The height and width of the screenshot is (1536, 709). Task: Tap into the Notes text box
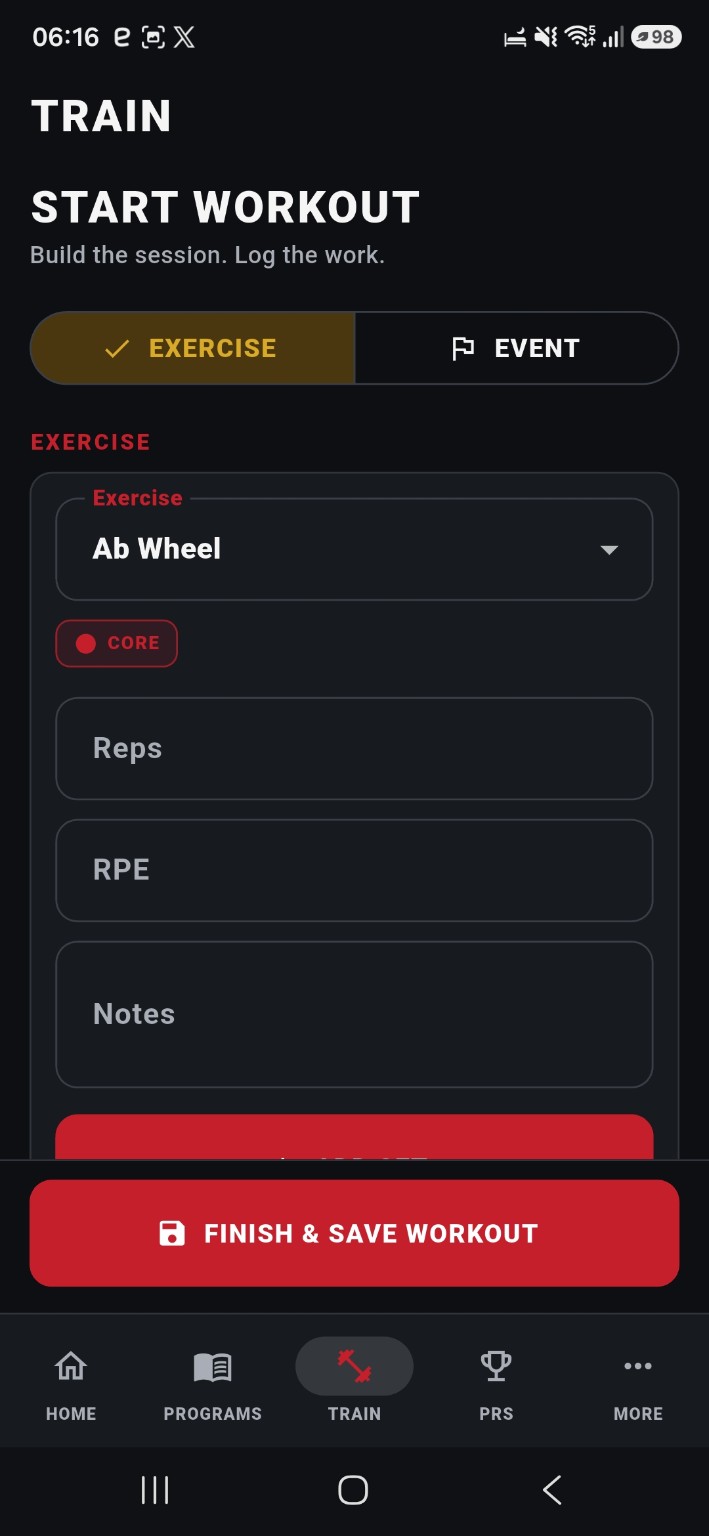(354, 1014)
